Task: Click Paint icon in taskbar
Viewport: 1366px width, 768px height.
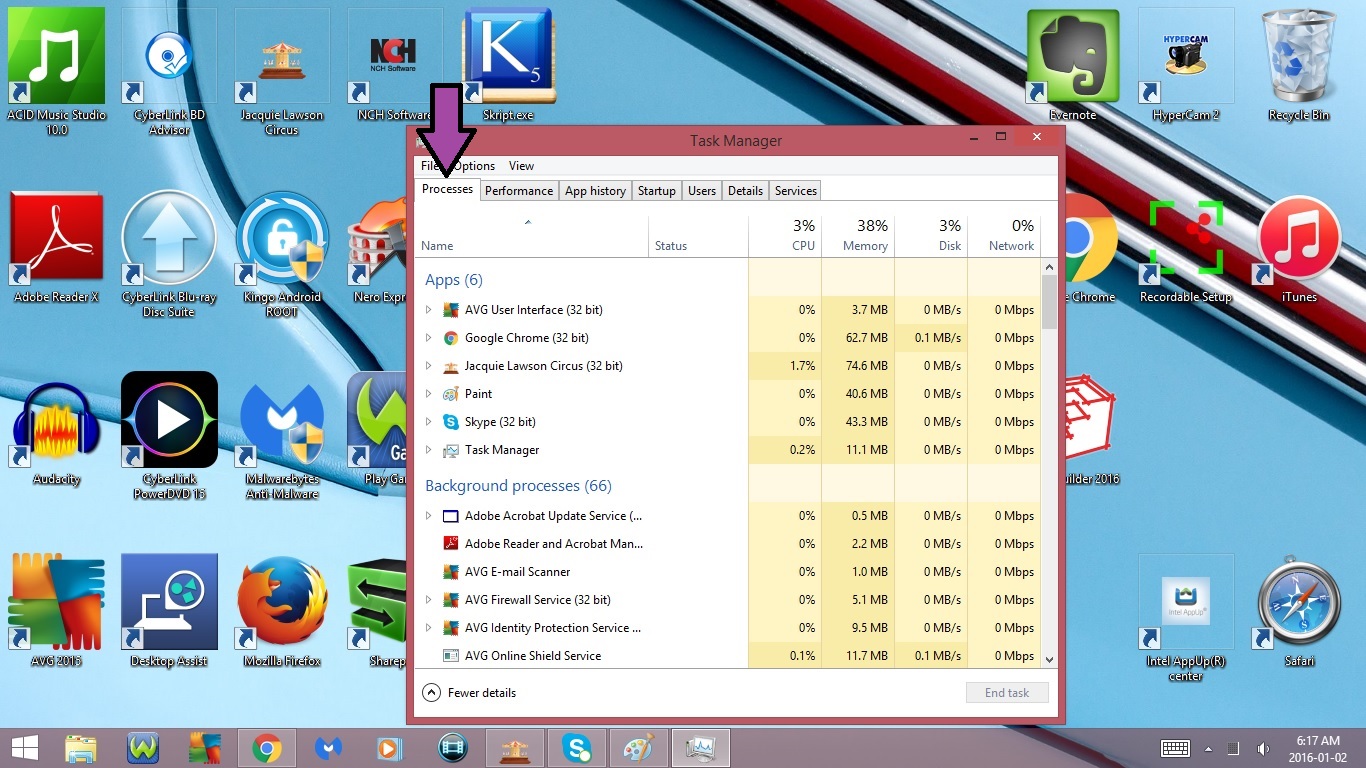Action: pos(638,748)
